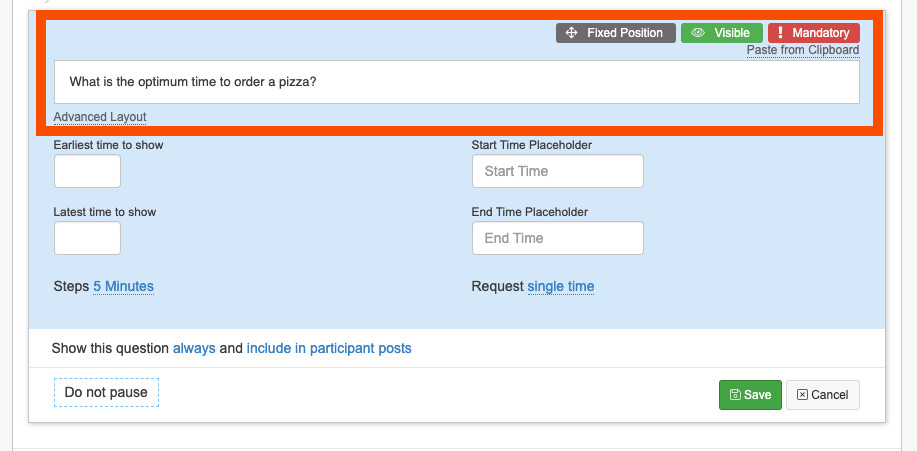
Task: Click the floppy disk icon on Save
Action: (x=735, y=395)
